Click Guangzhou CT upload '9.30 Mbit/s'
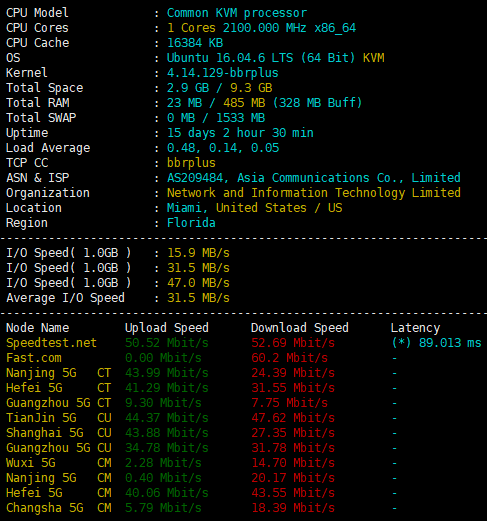 163,403
